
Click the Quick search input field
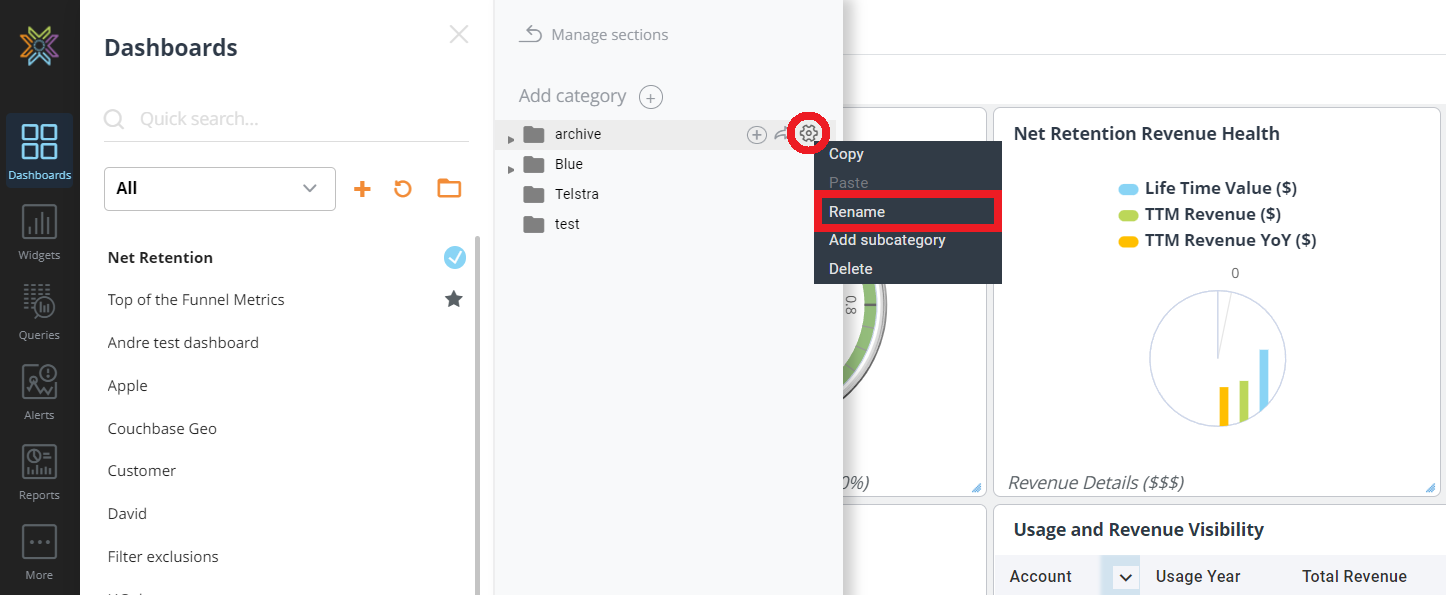pyautogui.click(x=300, y=119)
